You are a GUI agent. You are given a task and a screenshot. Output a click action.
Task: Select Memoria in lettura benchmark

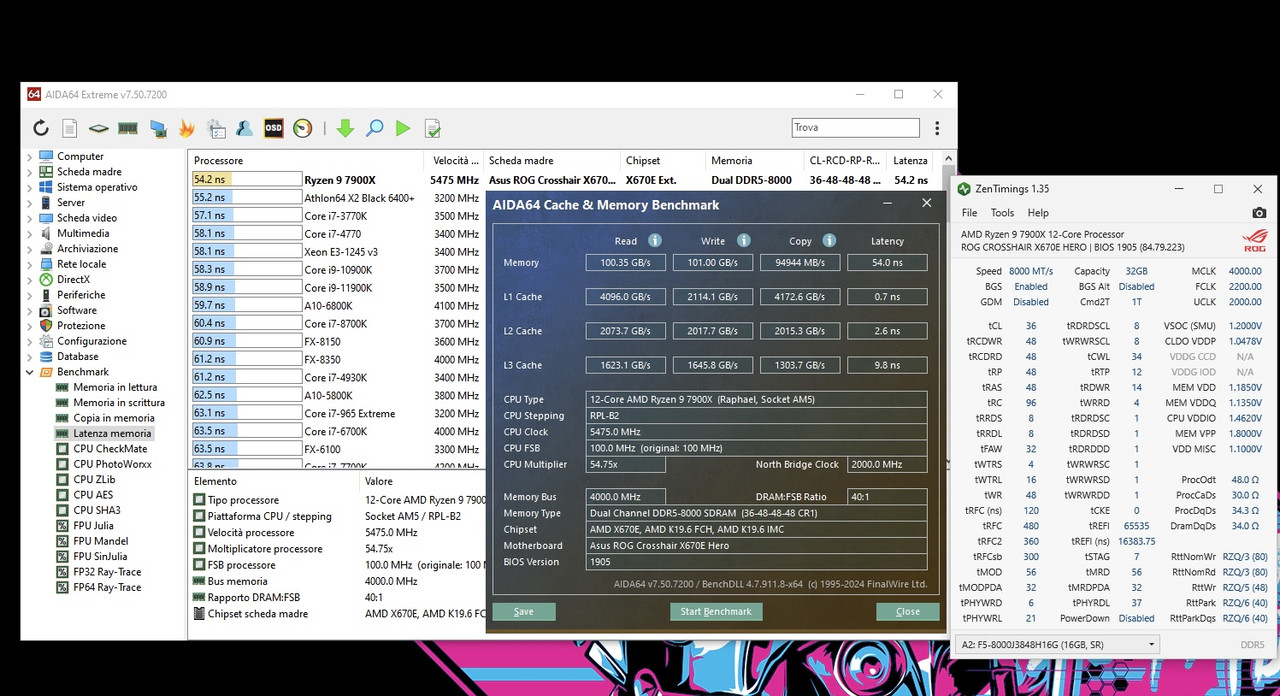115,387
